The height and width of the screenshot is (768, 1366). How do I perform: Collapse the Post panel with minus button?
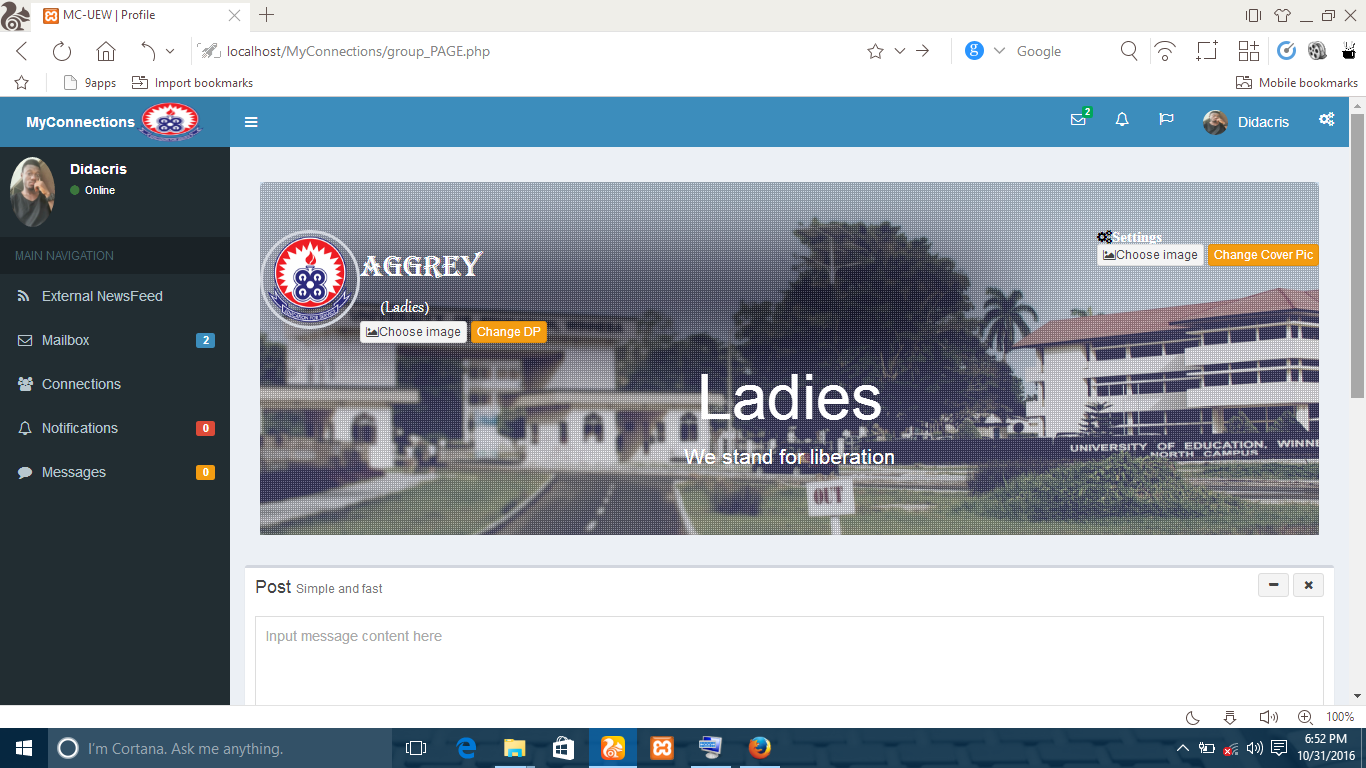(x=1273, y=586)
